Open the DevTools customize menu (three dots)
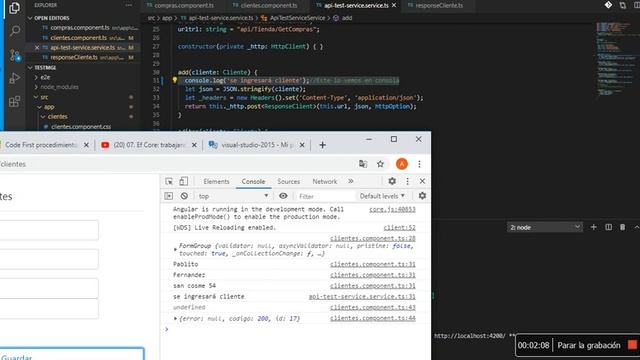Viewport: 640px width, 360px height. [407, 181]
